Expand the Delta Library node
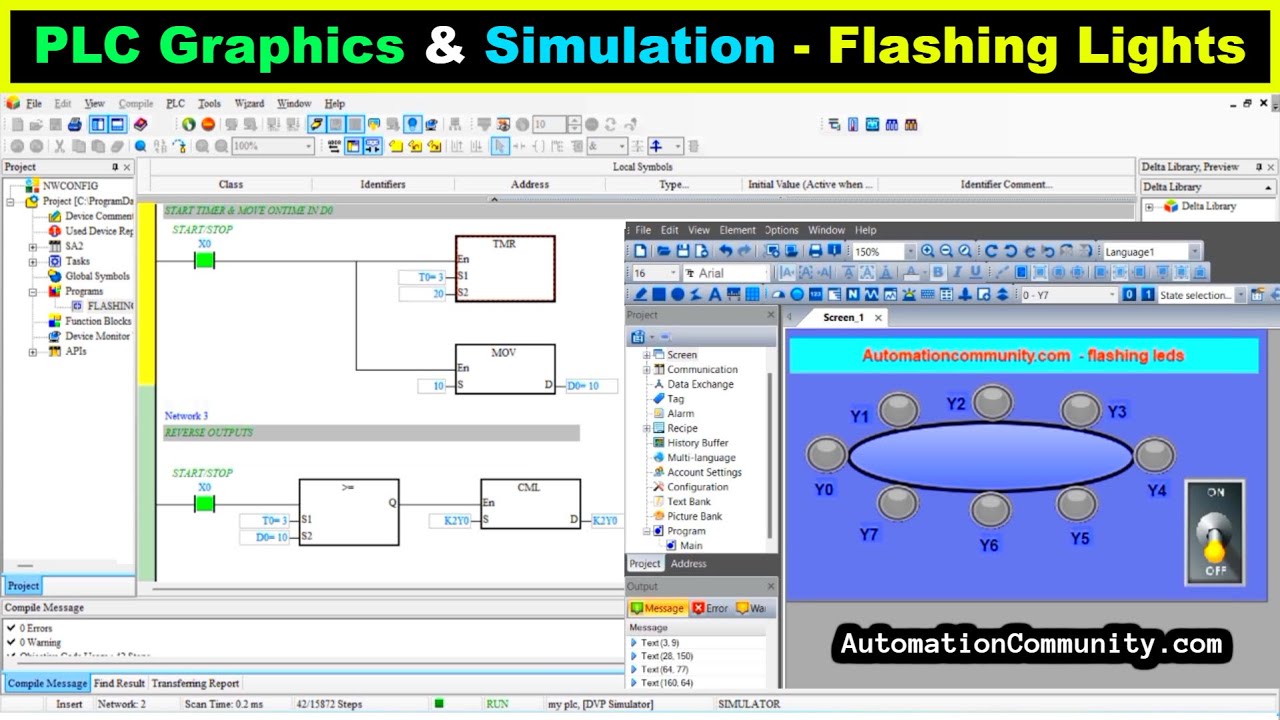 pos(1150,206)
